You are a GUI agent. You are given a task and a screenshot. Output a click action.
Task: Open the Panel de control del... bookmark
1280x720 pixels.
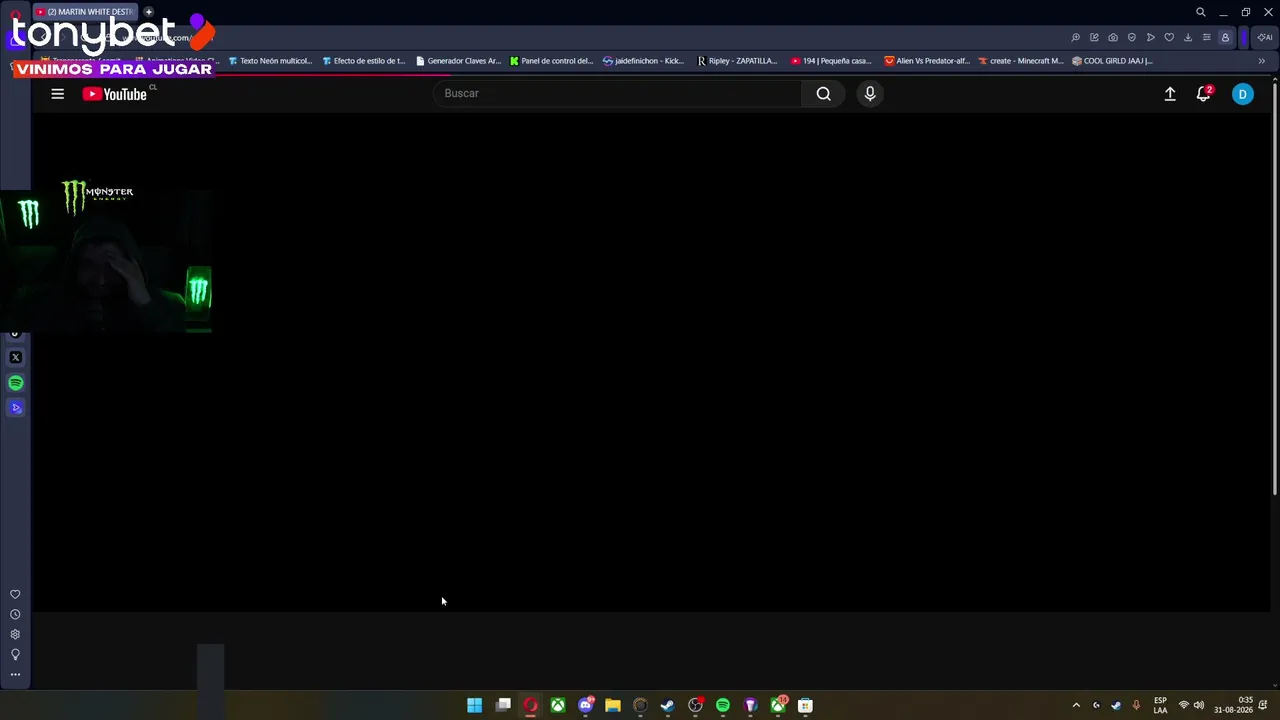tap(552, 61)
